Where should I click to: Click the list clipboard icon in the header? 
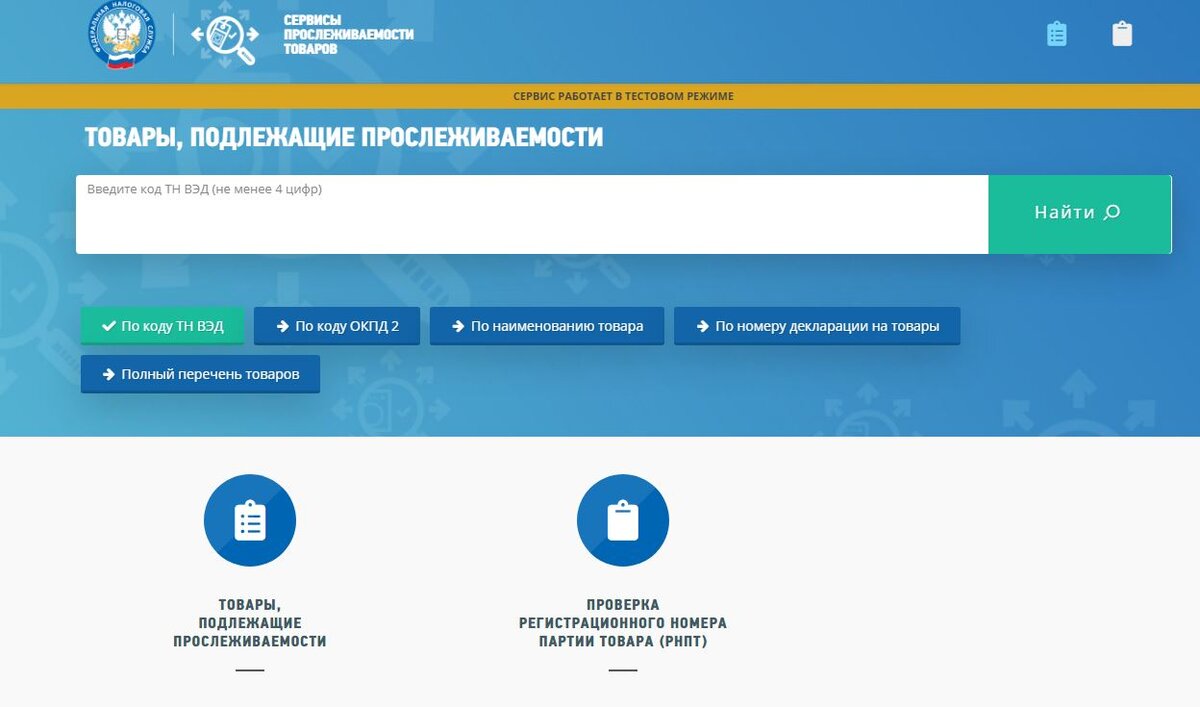[x=1057, y=33]
